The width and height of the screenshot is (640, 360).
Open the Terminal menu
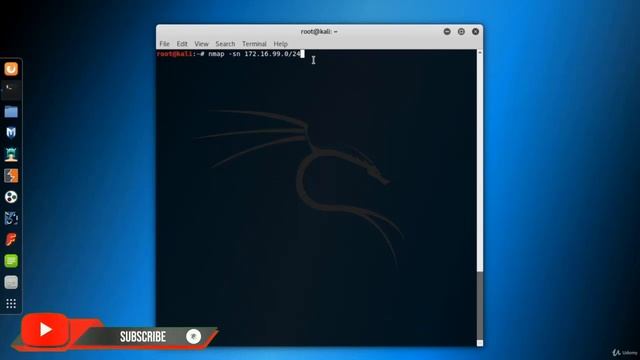pyautogui.click(x=254, y=44)
